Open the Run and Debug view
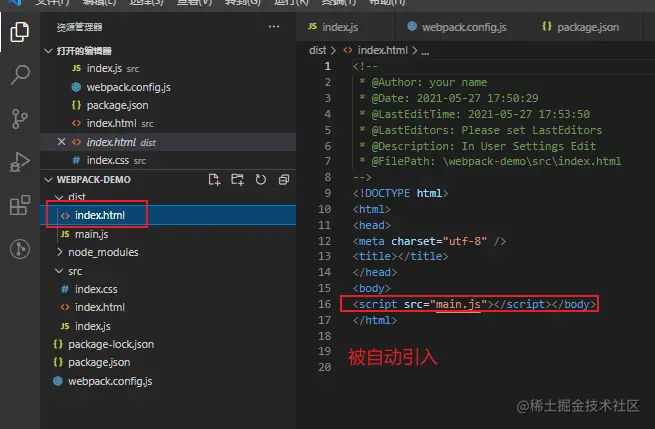This screenshot has width=655, height=429. pyautogui.click(x=20, y=162)
